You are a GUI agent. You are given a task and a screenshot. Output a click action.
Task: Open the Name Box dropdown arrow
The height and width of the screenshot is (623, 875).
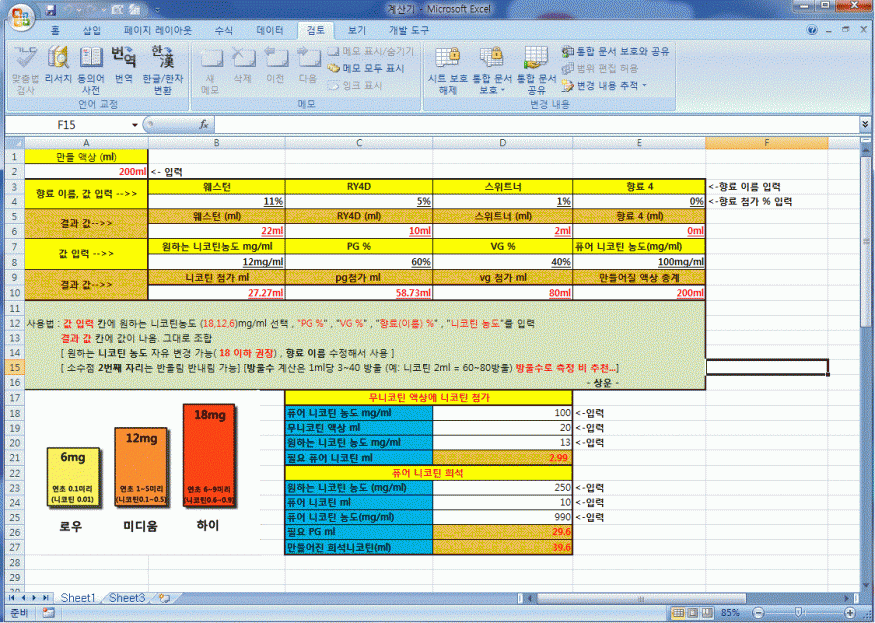135,125
